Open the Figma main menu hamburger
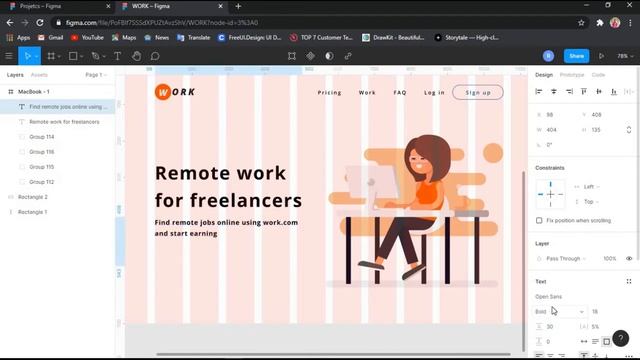The image size is (640, 360). coord(9,56)
